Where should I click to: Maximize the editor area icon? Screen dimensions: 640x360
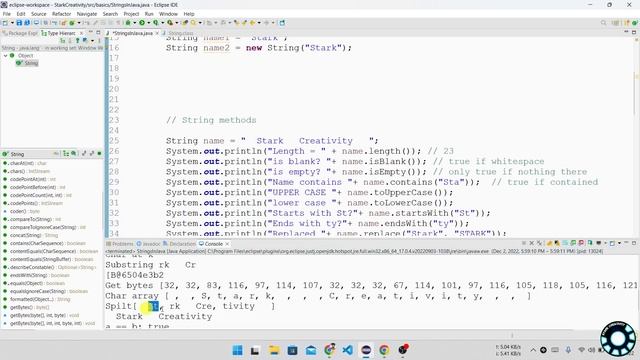pyautogui.click(x=634, y=32)
